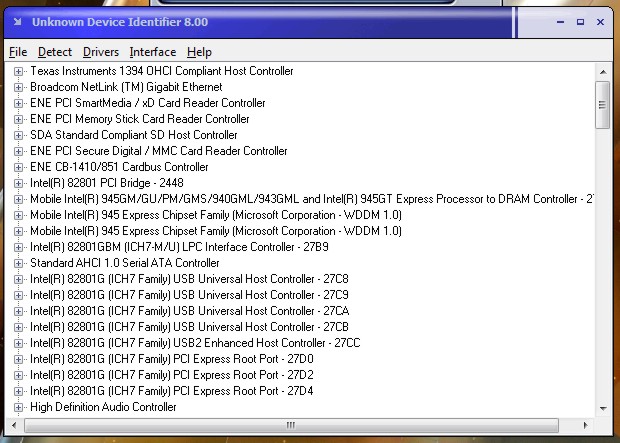Viewport: 620px width, 443px height.
Task: Select PCI Express Root Port - 27D0
Action: (172, 359)
